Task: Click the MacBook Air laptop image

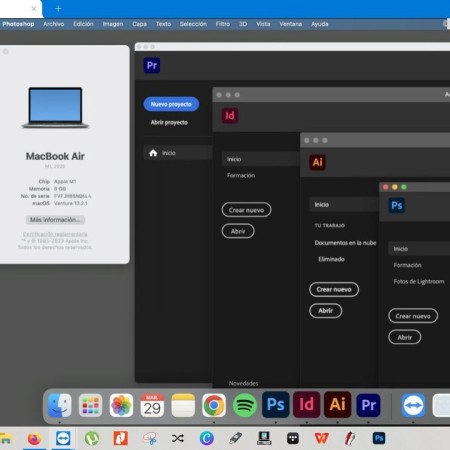Action: coord(55,107)
